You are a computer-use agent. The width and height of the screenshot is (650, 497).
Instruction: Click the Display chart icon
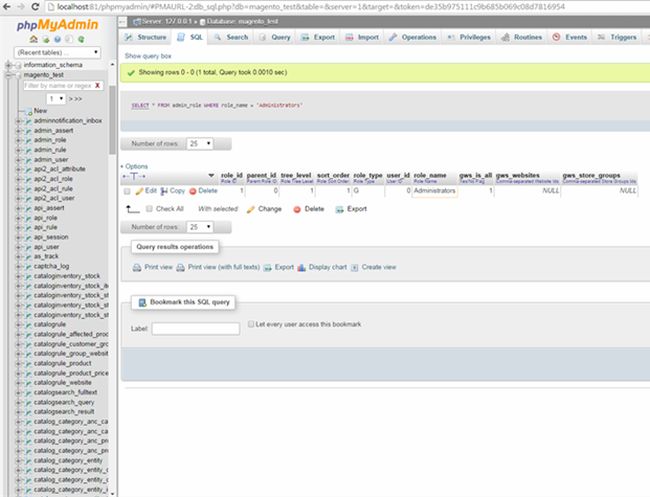coord(302,267)
